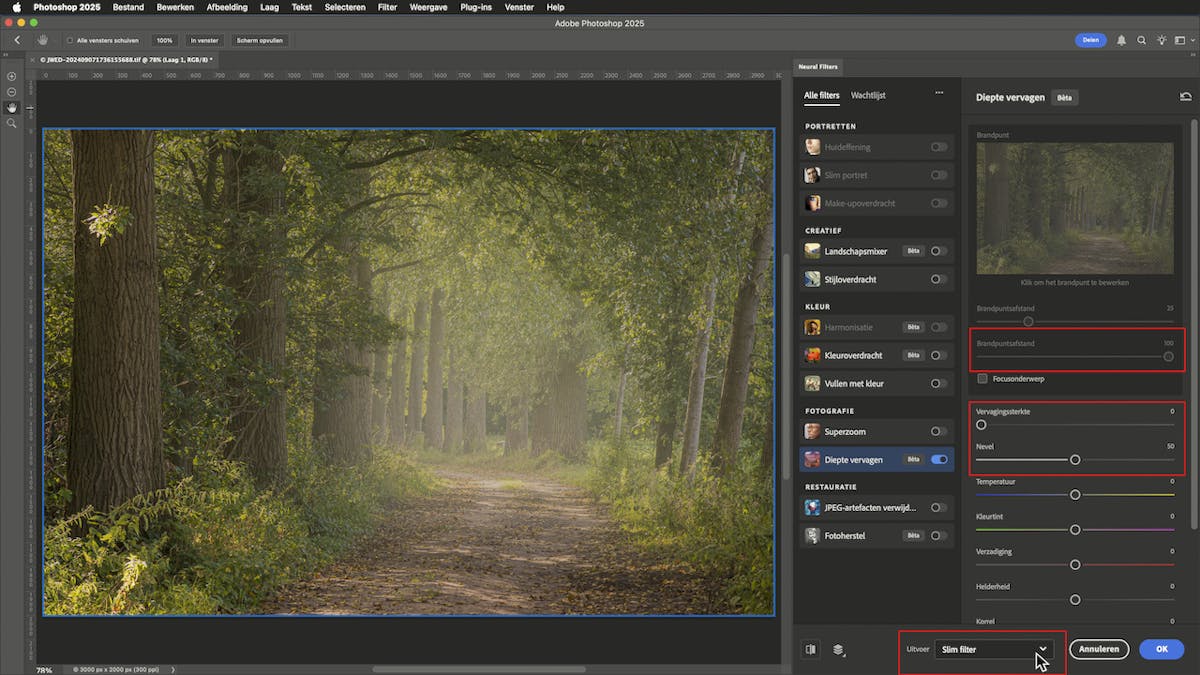Enable the JPEG-artefacten toggle
The height and width of the screenshot is (675, 1200).
(939, 507)
